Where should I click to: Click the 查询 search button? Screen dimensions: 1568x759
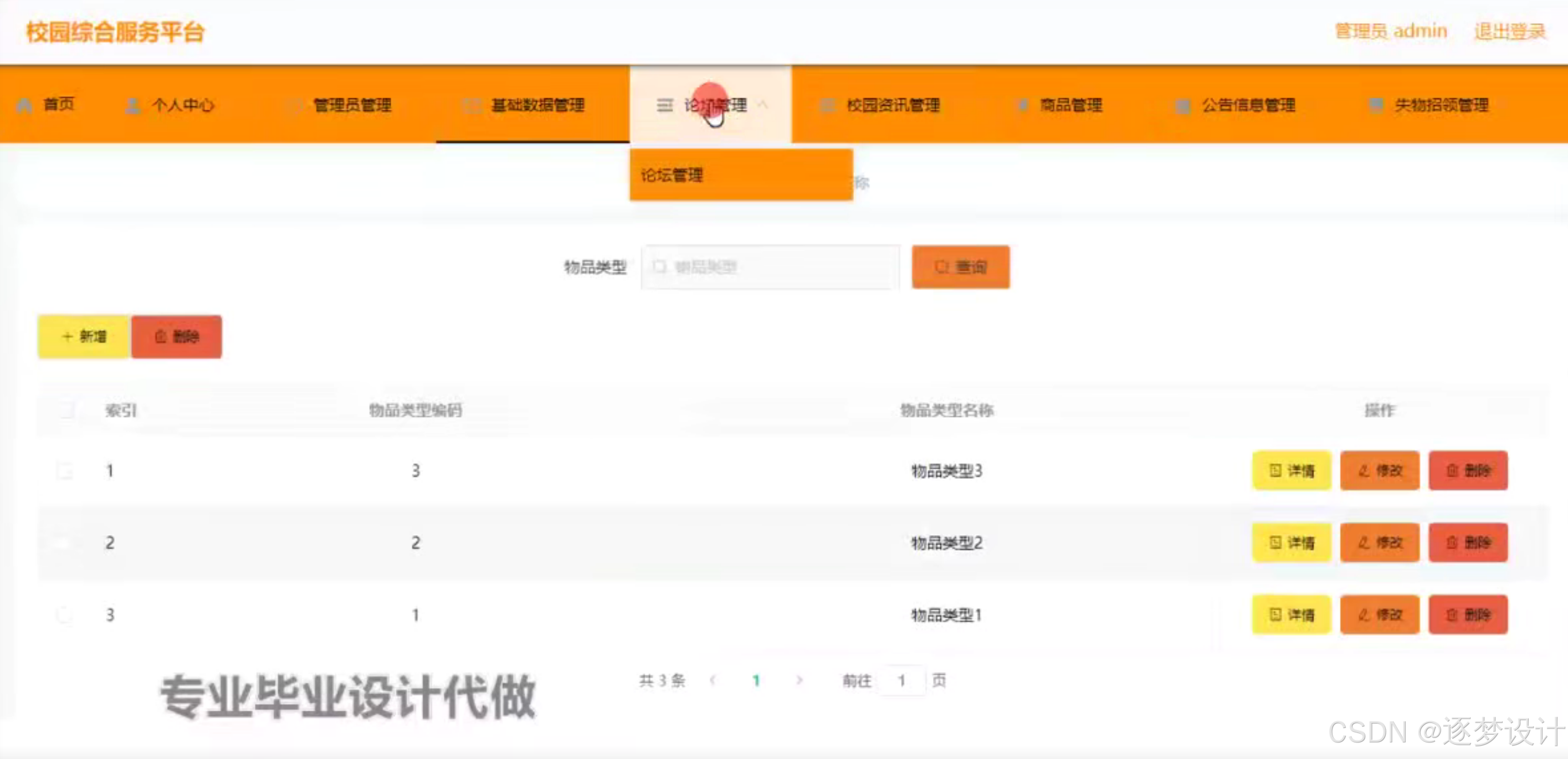[x=960, y=266]
